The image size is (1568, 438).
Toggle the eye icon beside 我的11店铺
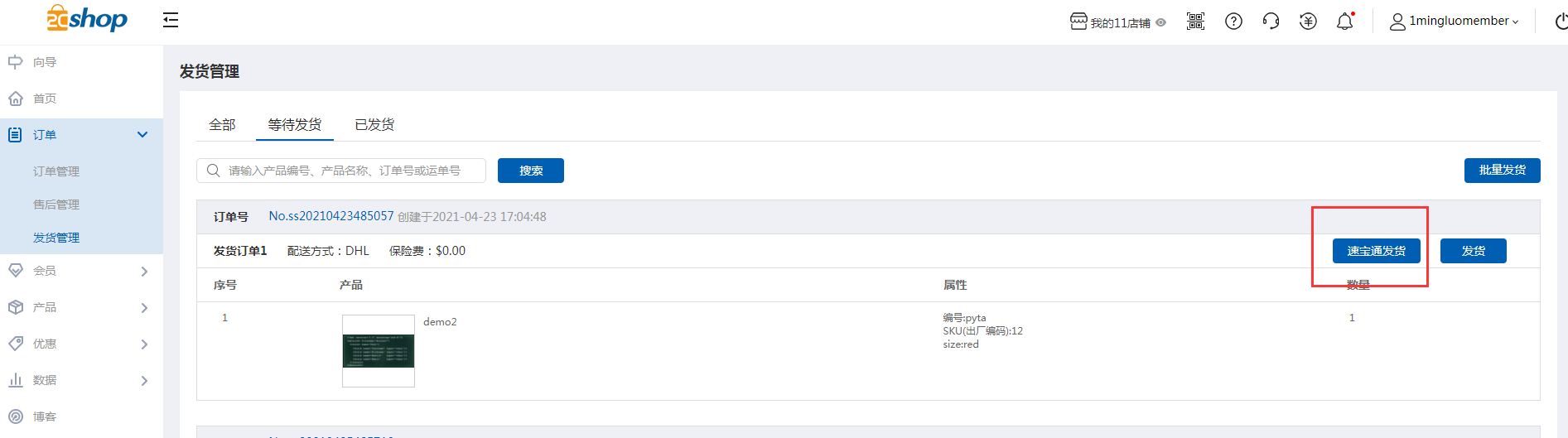(x=1161, y=22)
